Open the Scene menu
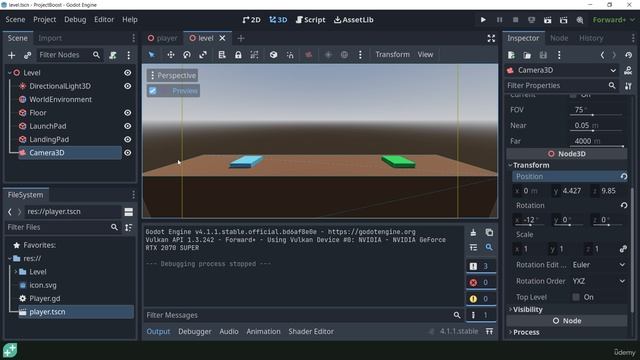640x360 pixels. (x=15, y=20)
